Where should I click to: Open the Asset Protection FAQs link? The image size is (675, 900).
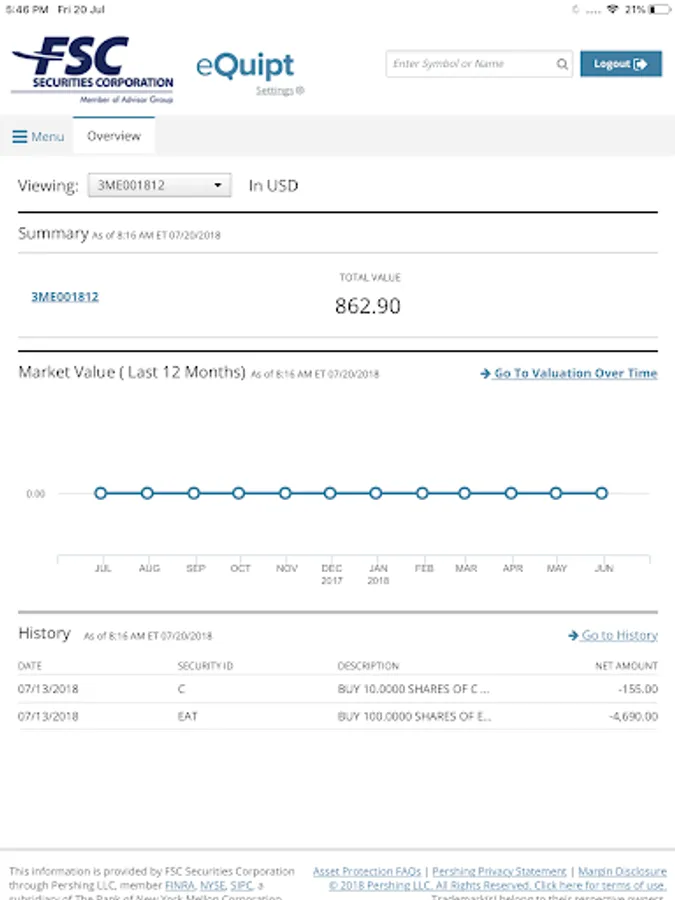[367, 872]
